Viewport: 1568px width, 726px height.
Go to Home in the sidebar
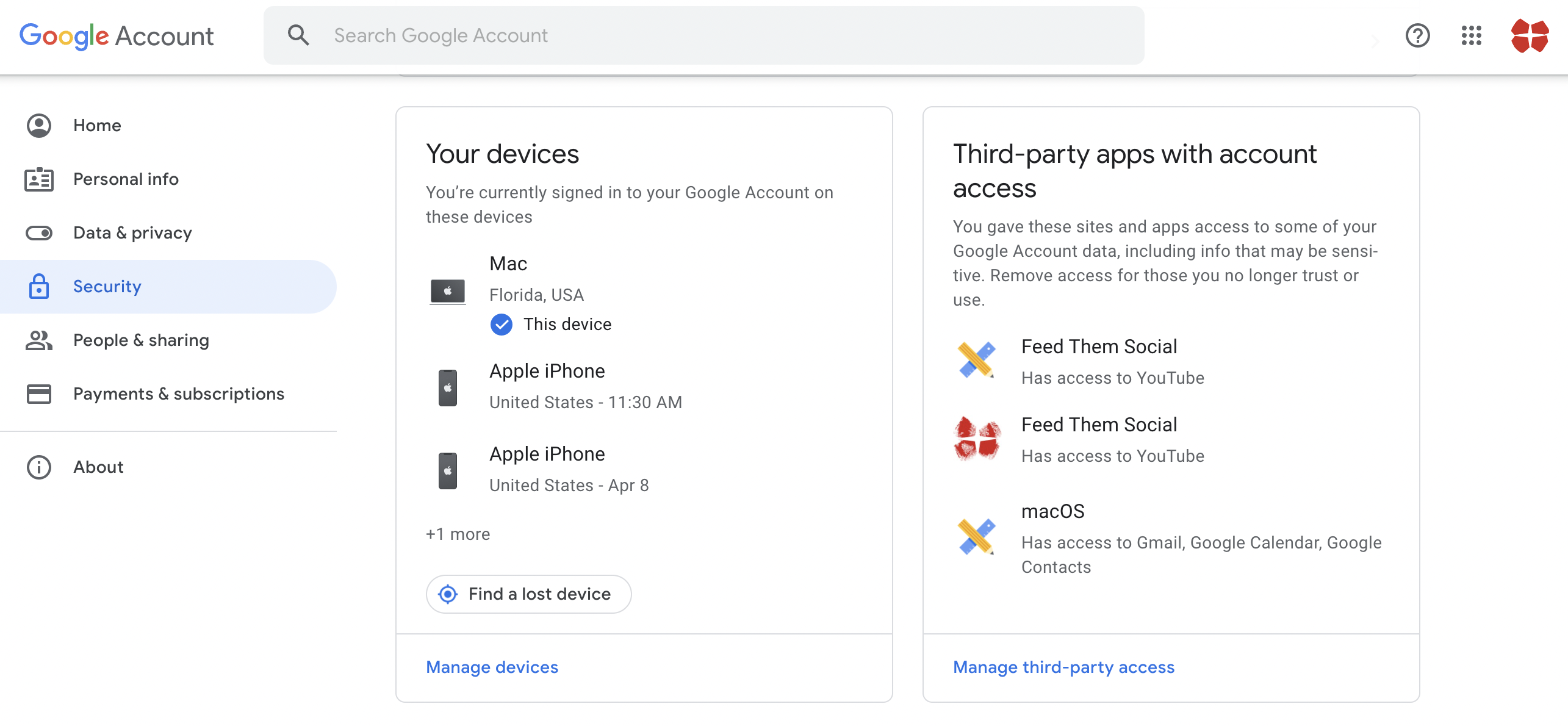168,126
